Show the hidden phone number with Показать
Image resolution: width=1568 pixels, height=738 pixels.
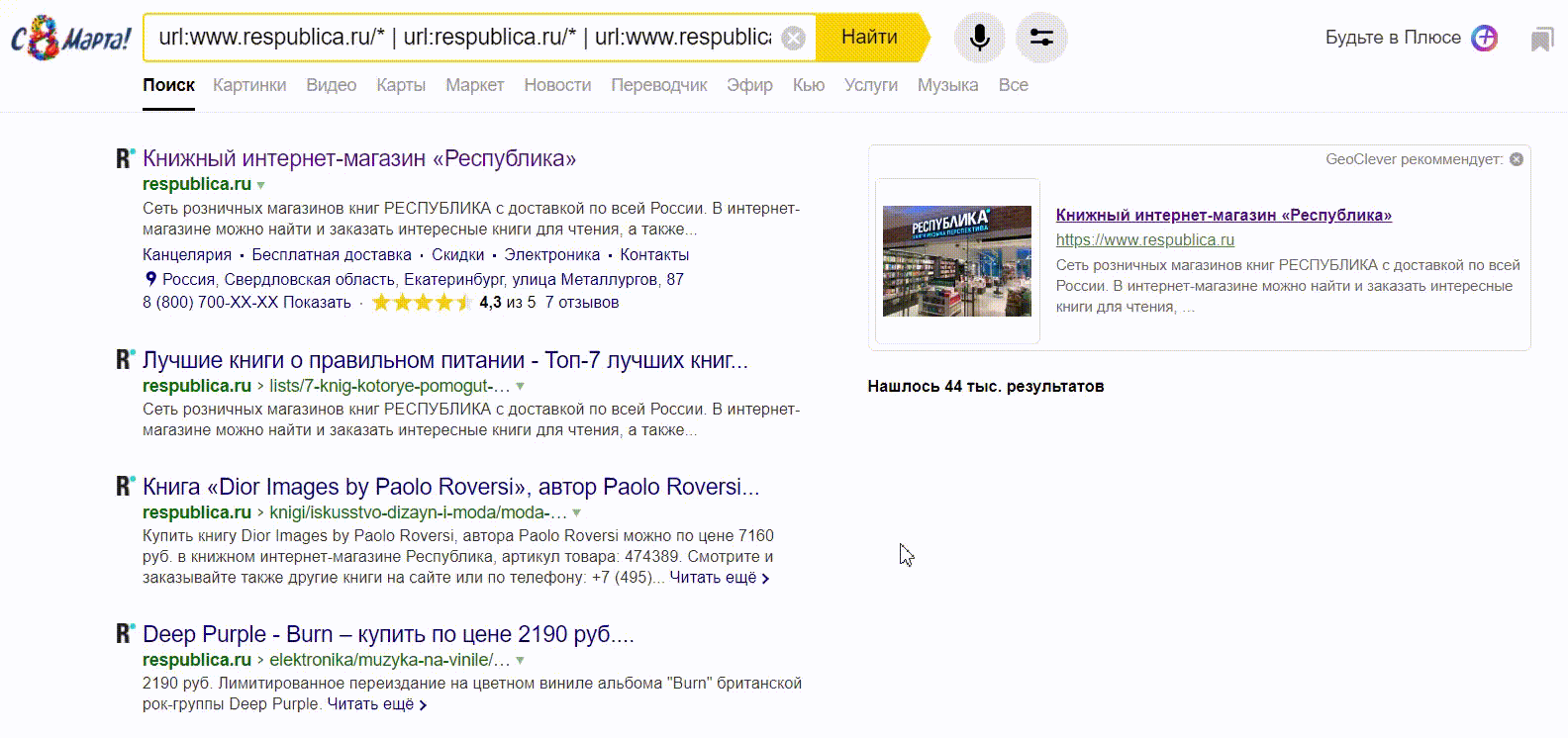[317, 303]
